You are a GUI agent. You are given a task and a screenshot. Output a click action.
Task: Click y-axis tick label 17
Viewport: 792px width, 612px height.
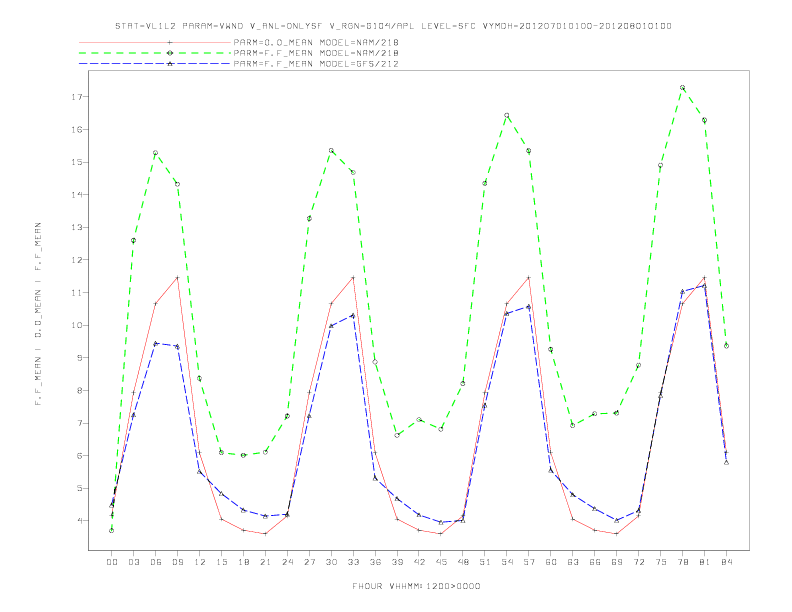click(x=76, y=97)
